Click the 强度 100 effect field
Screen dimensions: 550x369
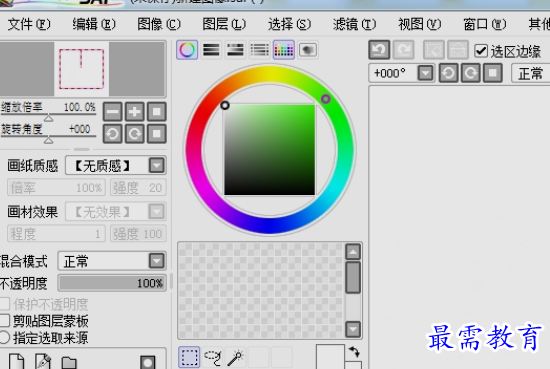[x=138, y=234]
